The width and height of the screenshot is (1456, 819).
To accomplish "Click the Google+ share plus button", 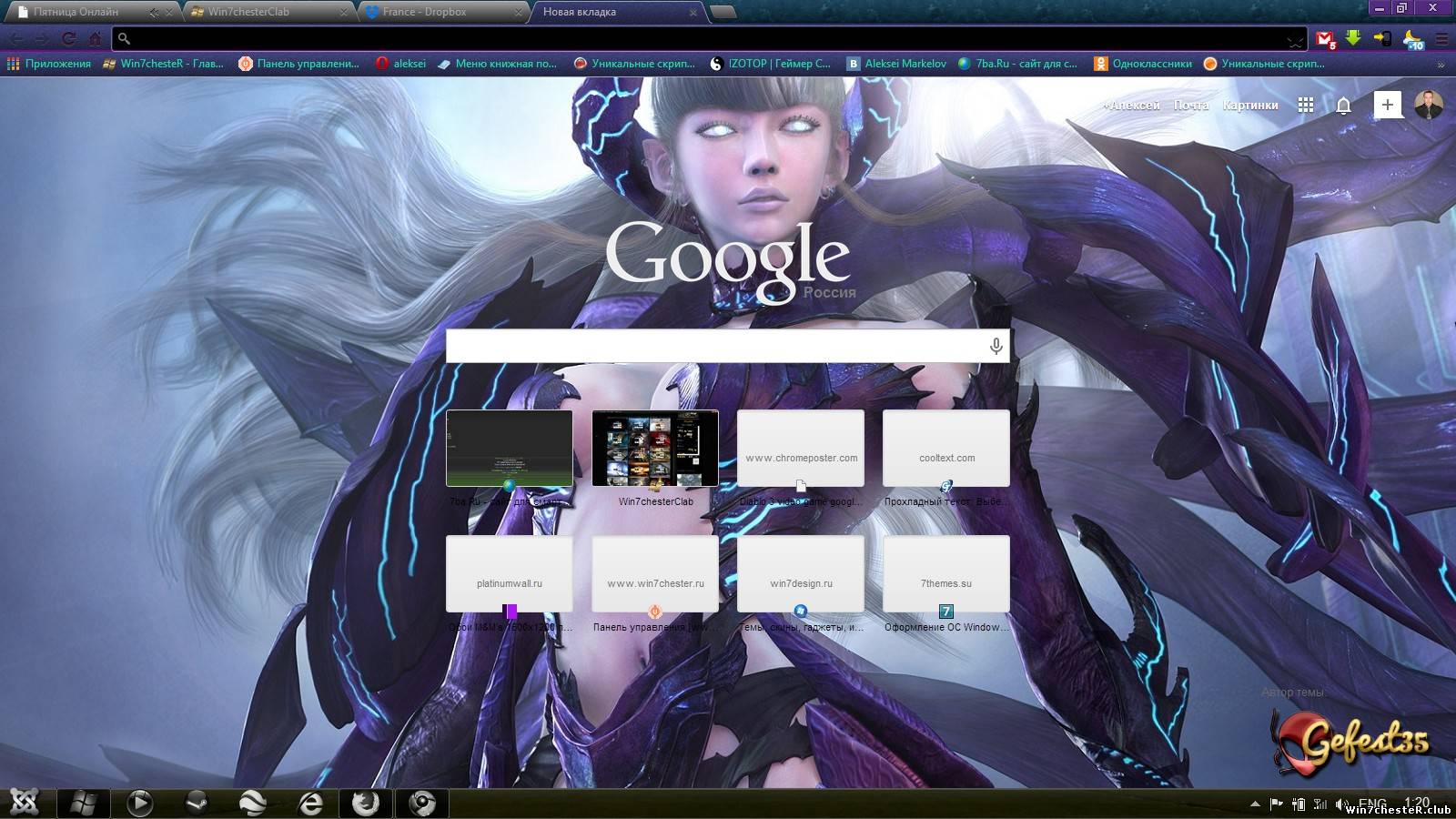I will click(x=1388, y=105).
